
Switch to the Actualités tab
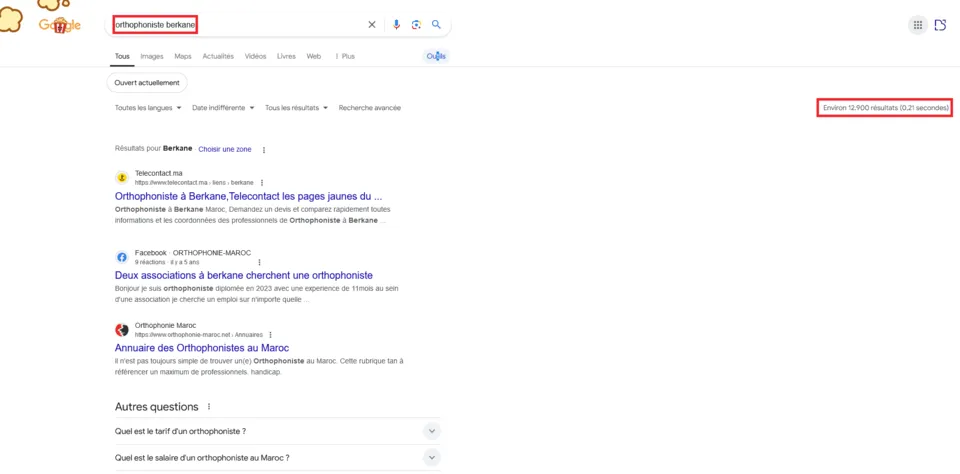[x=218, y=56]
